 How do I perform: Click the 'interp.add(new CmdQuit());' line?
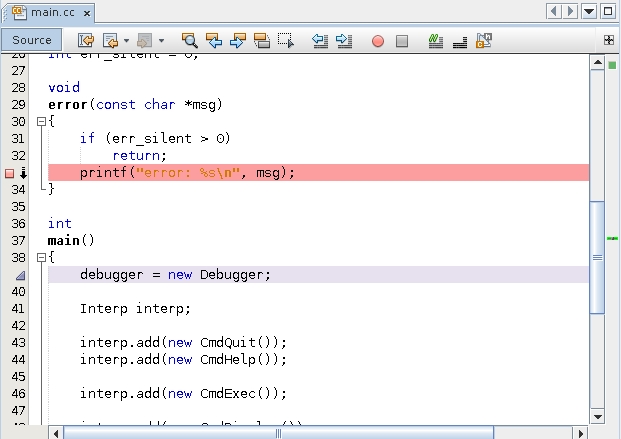pos(183,342)
